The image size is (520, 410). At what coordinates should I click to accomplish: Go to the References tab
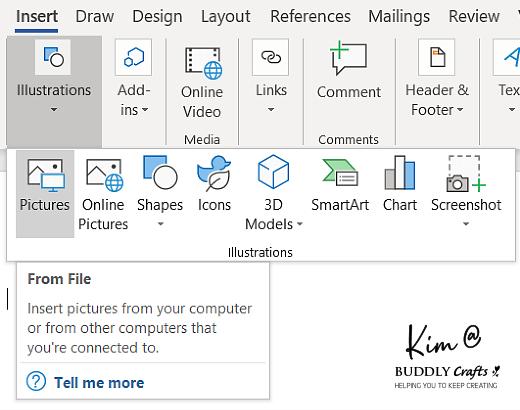[310, 16]
